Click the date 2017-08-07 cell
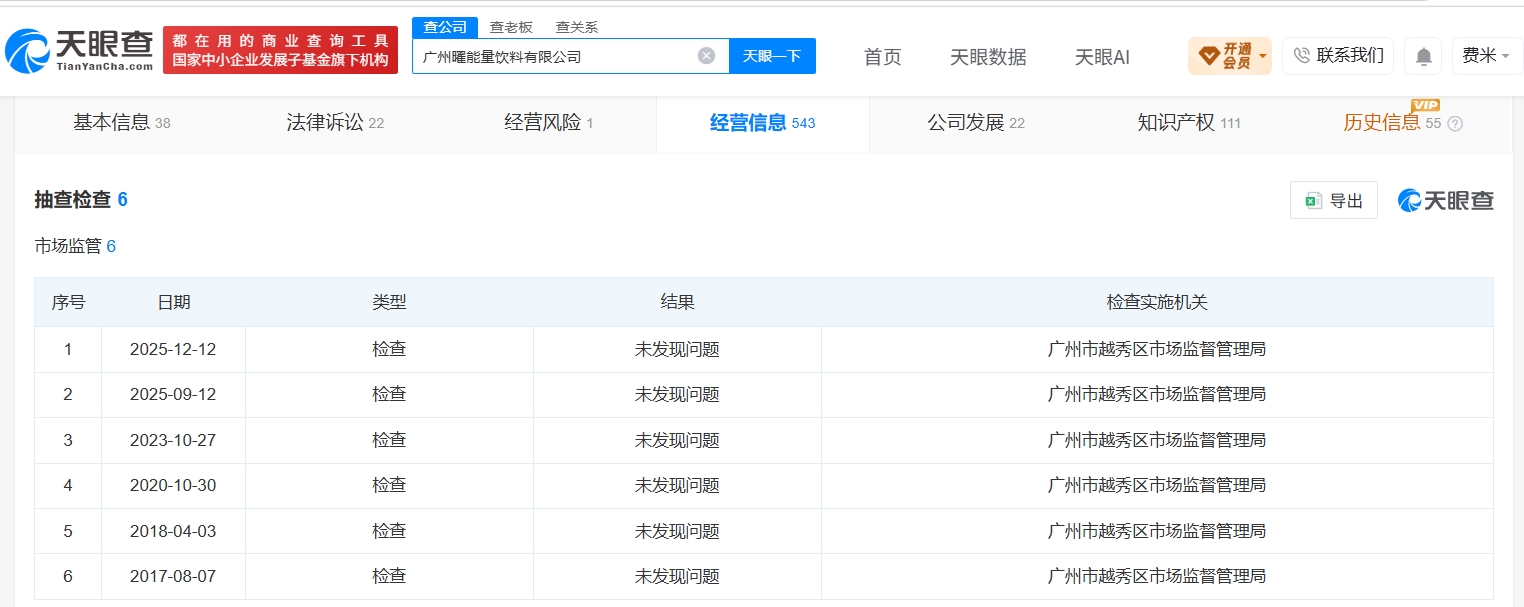This screenshot has height=607, width=1524. click(x=173, y=576)
